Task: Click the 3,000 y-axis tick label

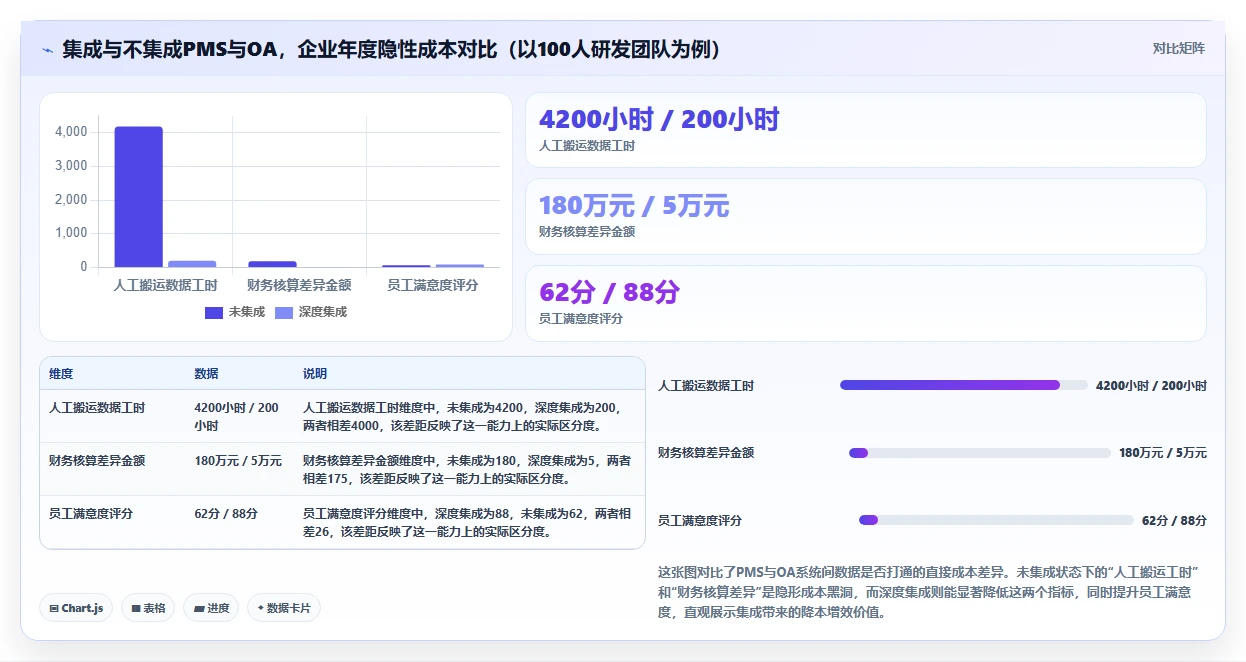Action: pyautogui.click(x=71, y=166)
